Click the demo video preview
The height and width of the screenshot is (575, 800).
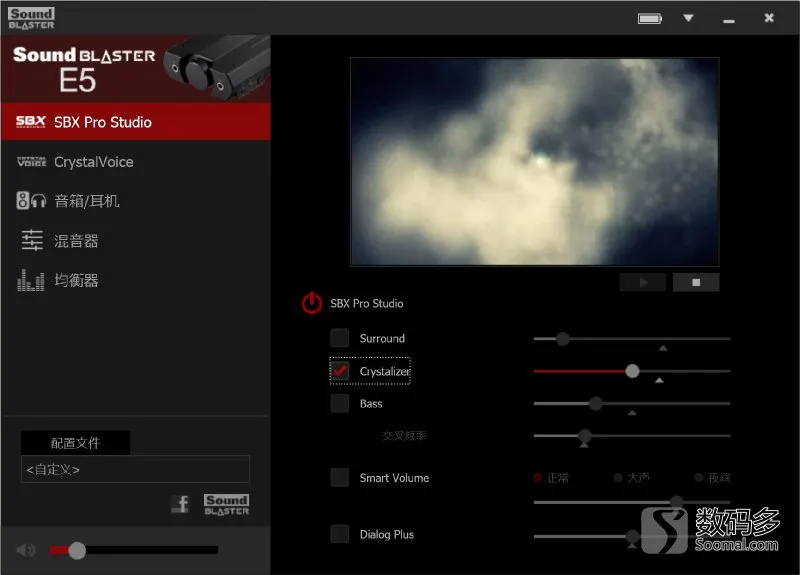(x=535, y=162)
